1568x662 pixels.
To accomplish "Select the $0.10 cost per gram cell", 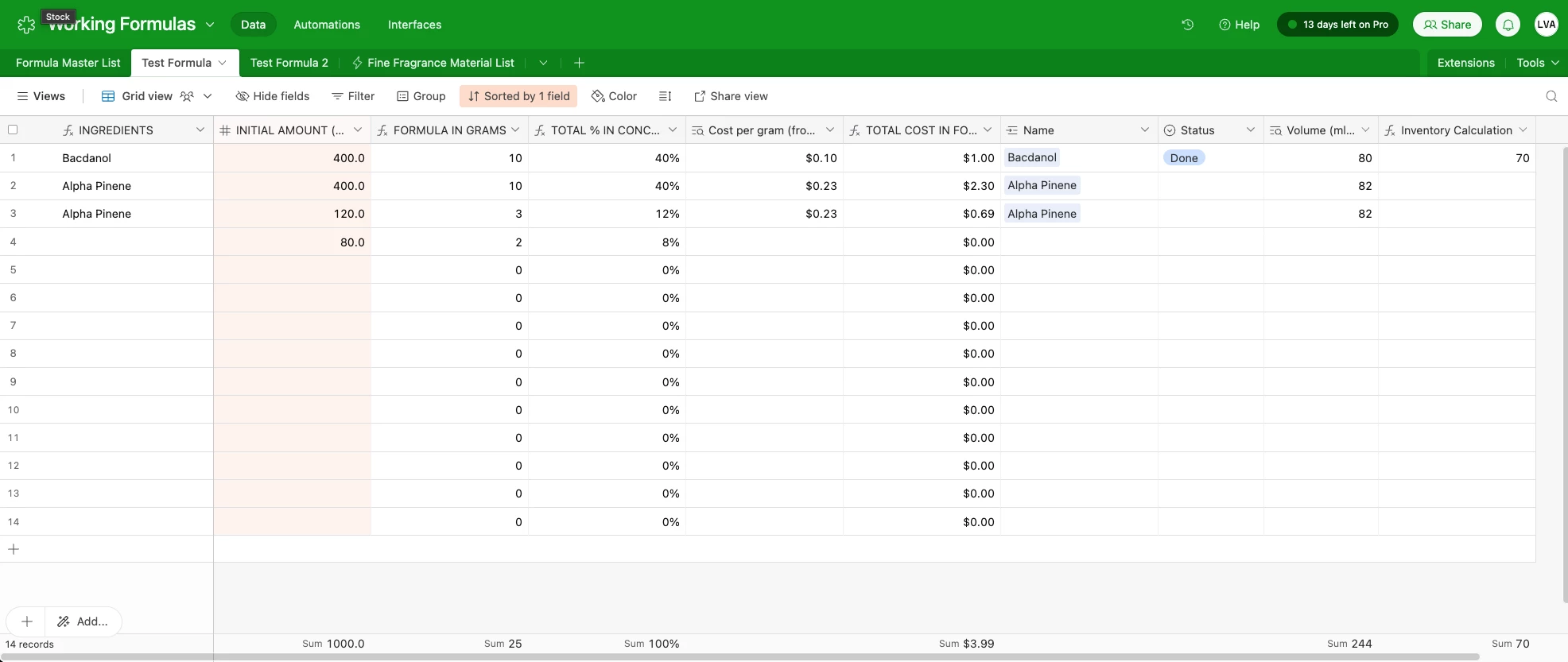I will 764,158.
